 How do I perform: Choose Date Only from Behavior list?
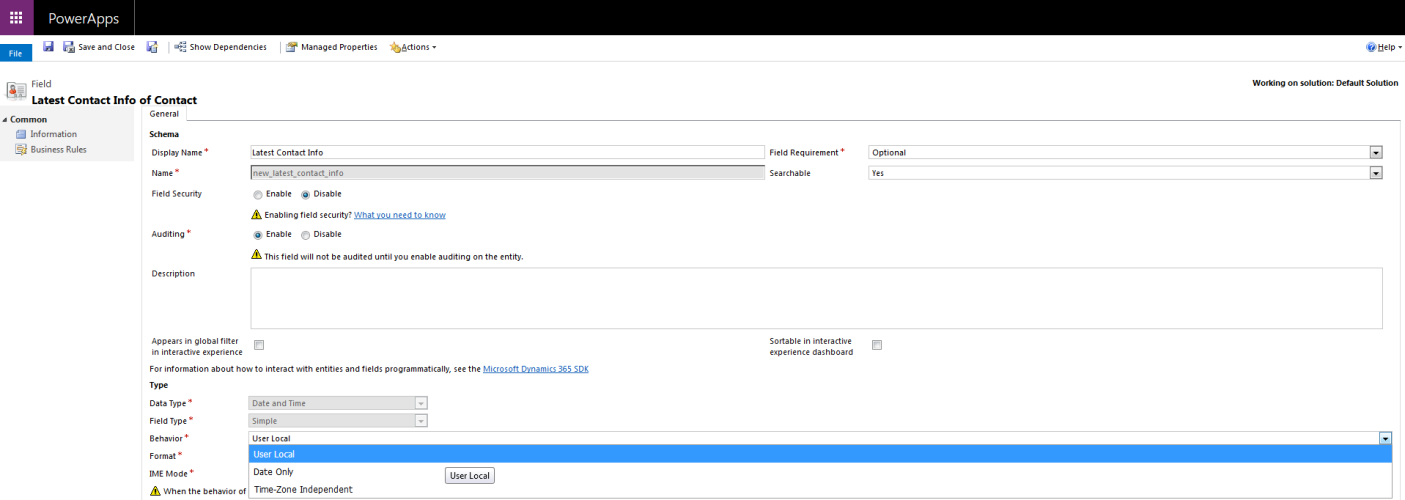point(273,472)
